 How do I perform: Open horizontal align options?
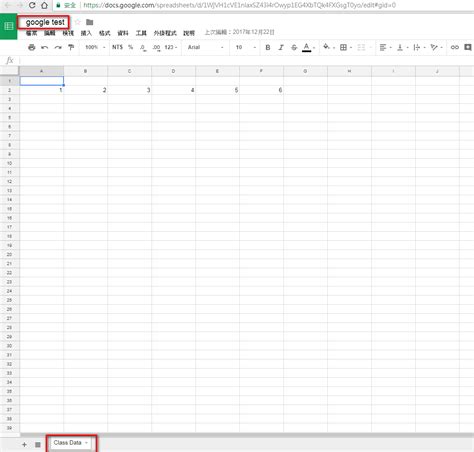coord(385,47)
